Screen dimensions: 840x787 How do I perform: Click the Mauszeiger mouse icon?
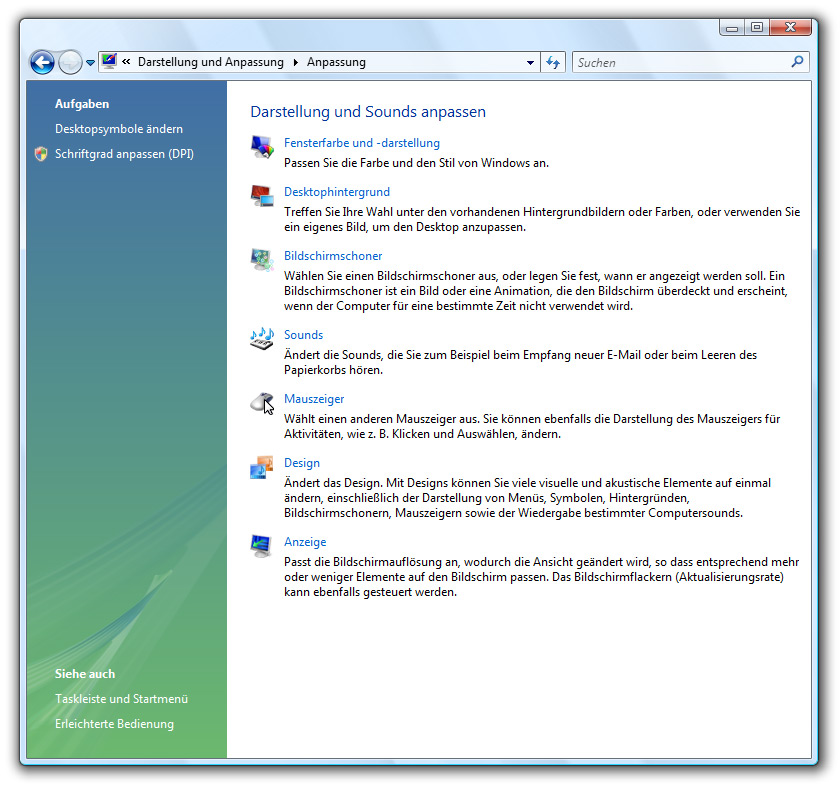click(262, 402)
